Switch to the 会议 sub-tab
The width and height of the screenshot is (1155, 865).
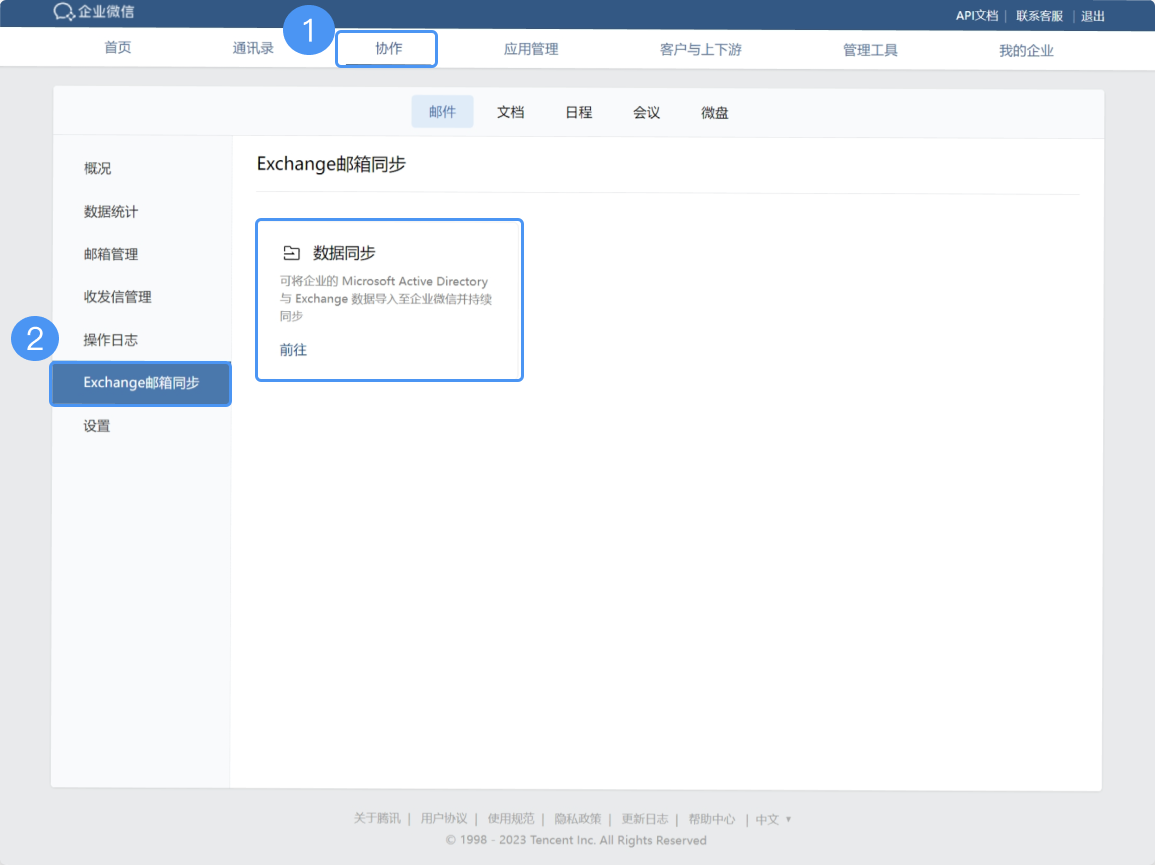coord(647,113)
